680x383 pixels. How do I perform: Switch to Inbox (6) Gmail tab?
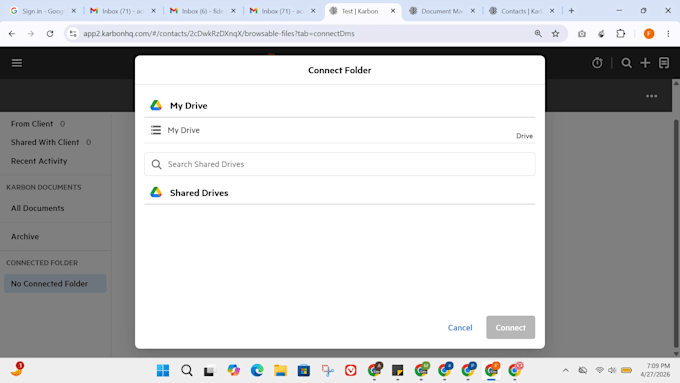tap(203, 11)
